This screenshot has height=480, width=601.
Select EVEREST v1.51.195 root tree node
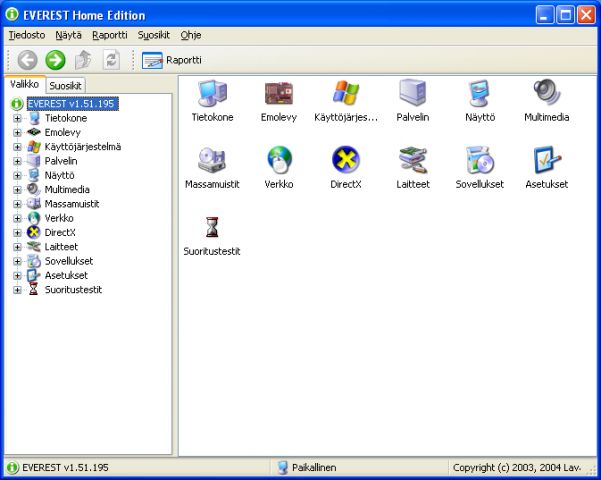tap(72, 104)
